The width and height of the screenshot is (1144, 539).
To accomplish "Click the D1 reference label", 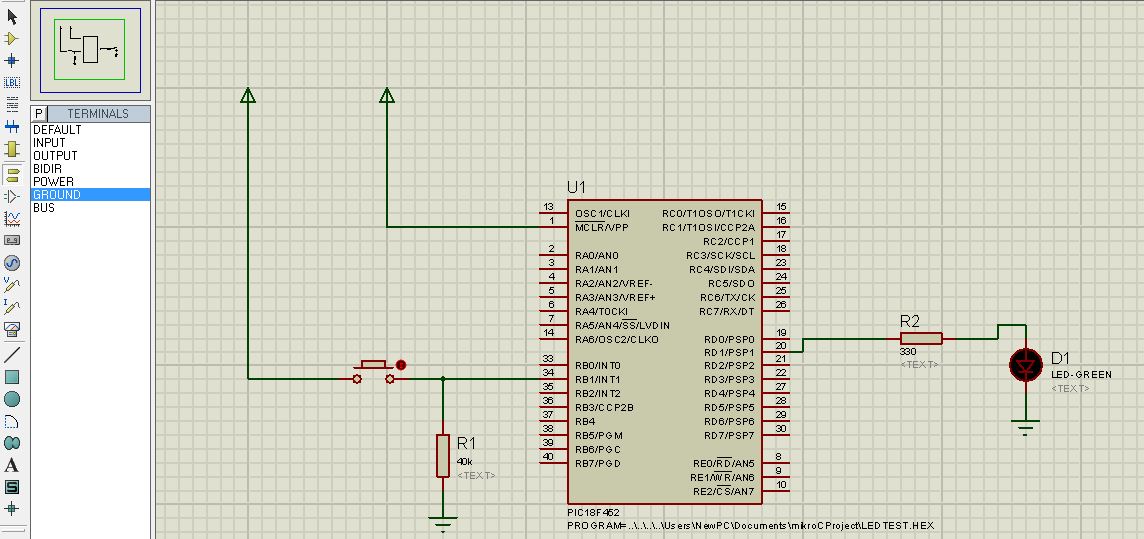I will [x=1060, y=358].
